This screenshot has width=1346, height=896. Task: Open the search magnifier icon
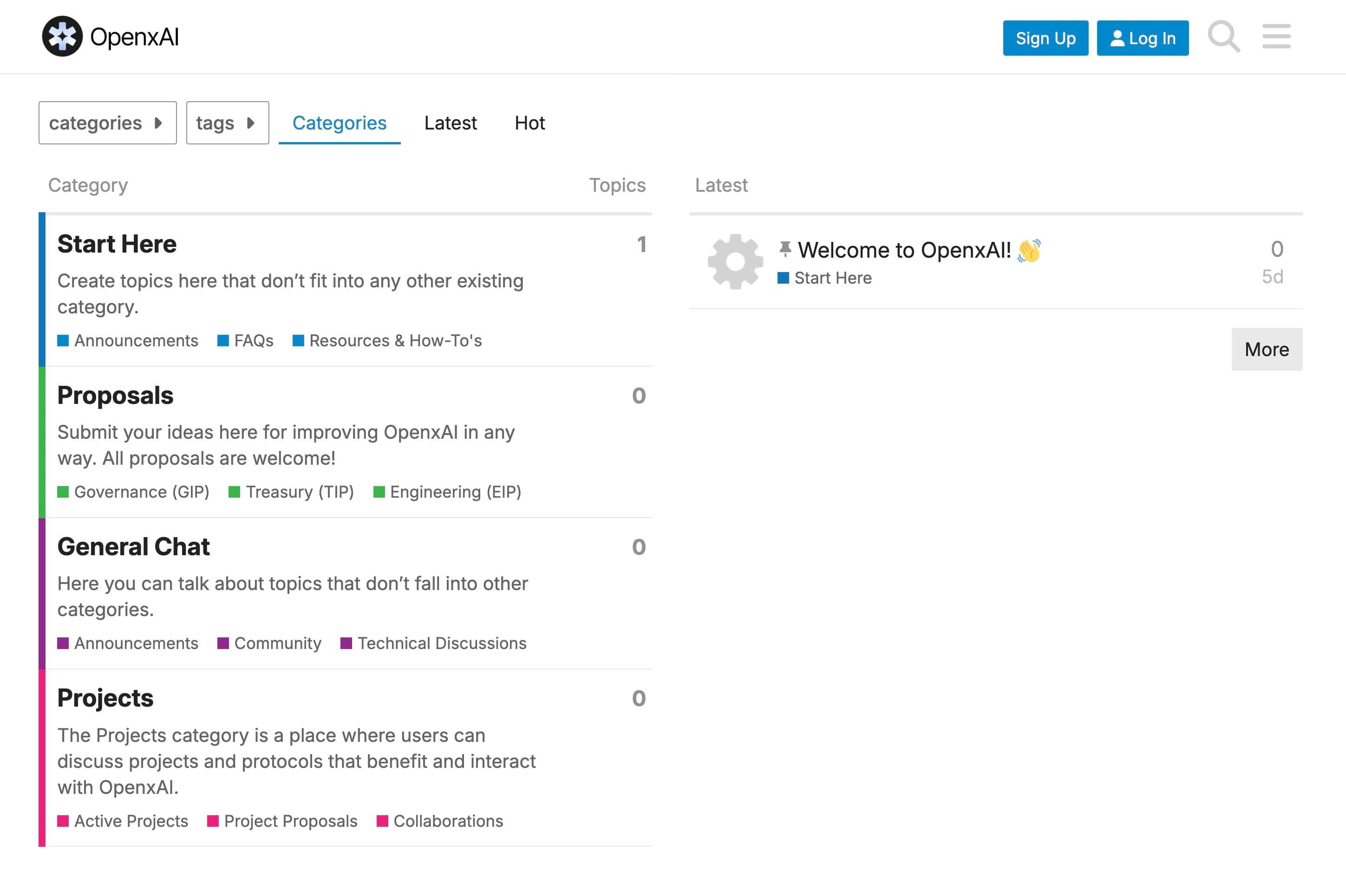click(1224, 37)
